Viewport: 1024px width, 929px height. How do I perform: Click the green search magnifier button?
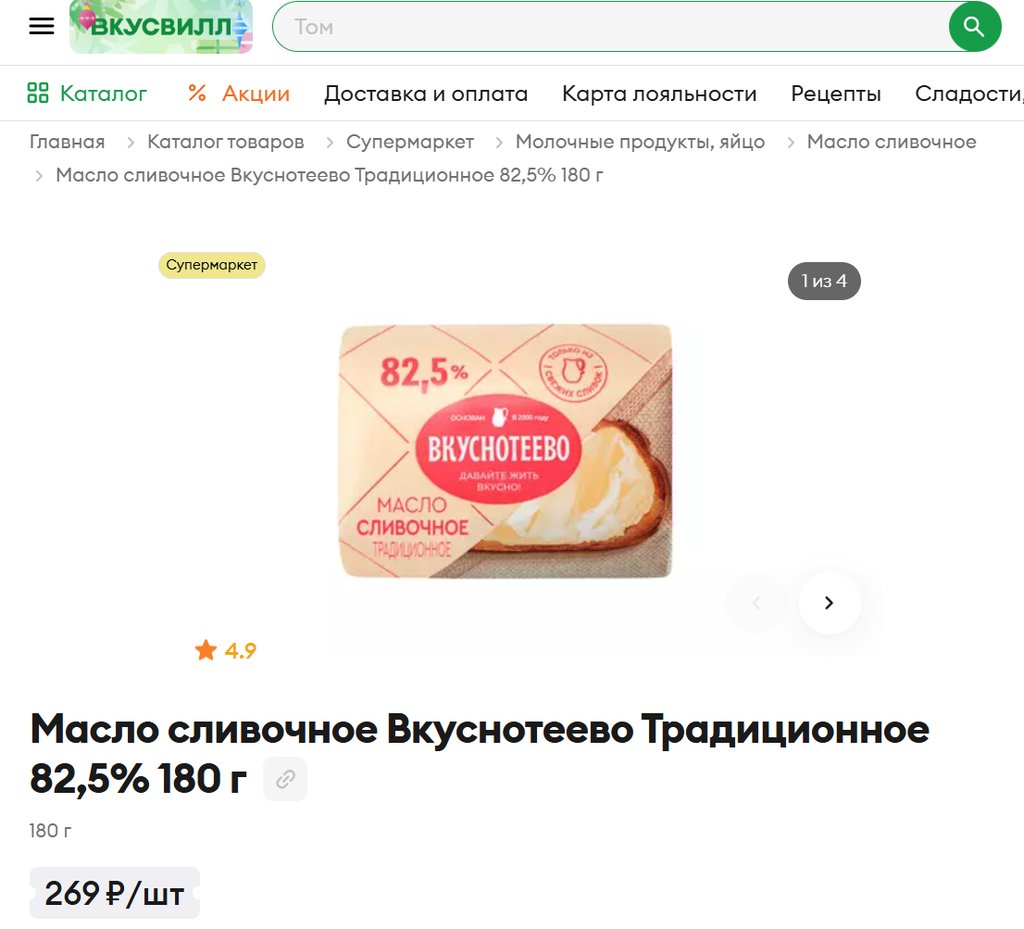coord(974,27)
